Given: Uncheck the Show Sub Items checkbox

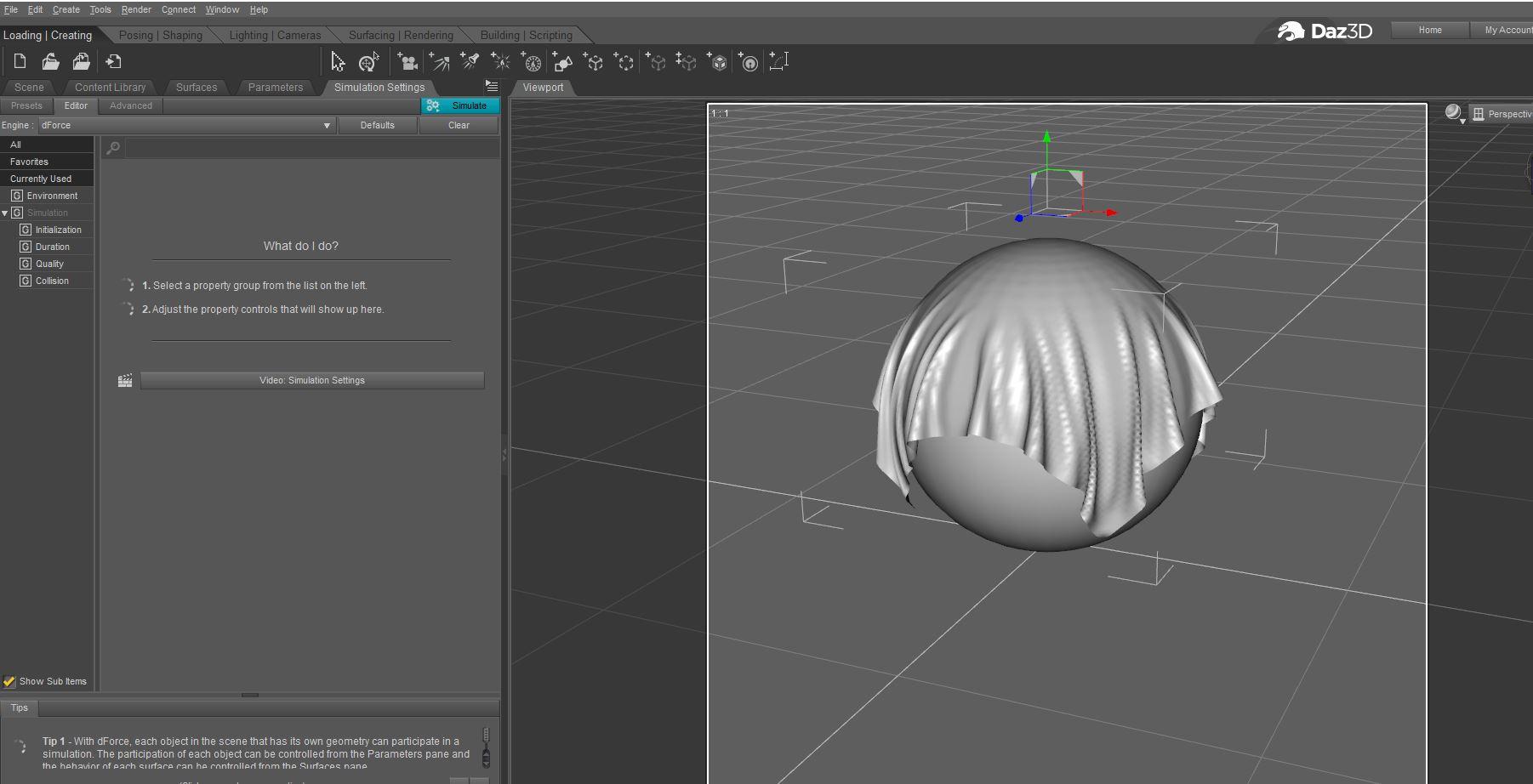Looking at the screenshot, I should coord(9,681).
